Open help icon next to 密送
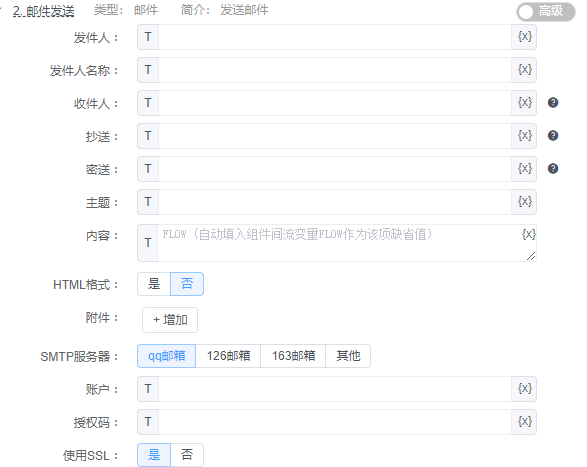Screen dimensions: 587x467 (553, 169)
